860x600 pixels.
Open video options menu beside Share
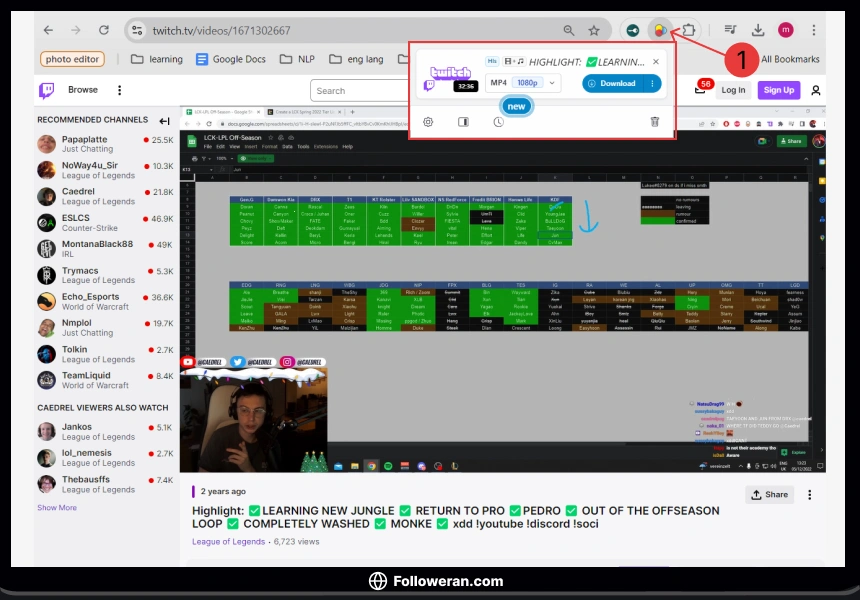809,495
